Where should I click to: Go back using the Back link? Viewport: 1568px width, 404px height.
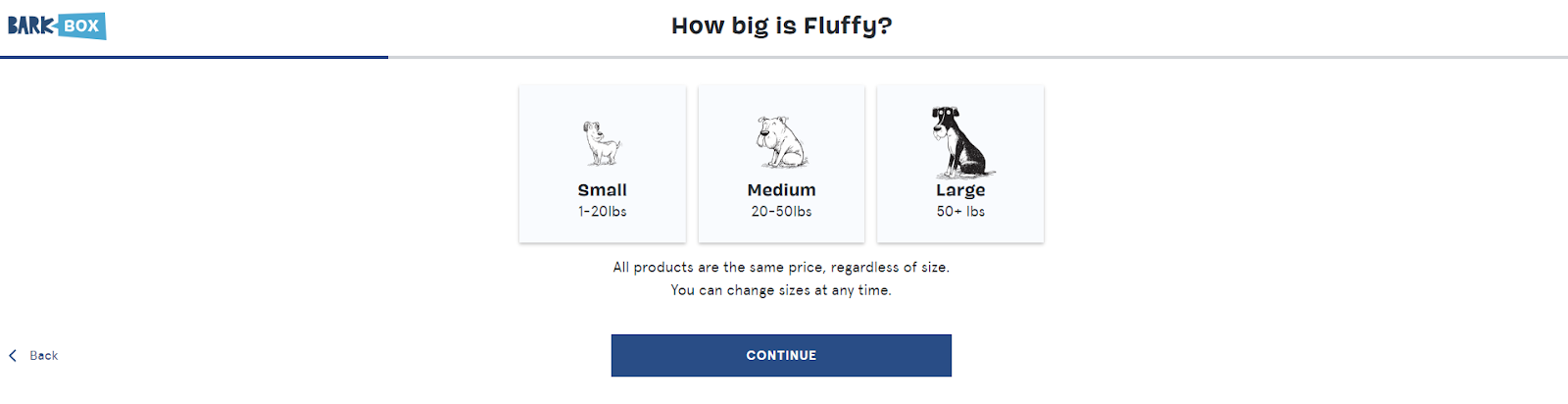pos(33,356)
